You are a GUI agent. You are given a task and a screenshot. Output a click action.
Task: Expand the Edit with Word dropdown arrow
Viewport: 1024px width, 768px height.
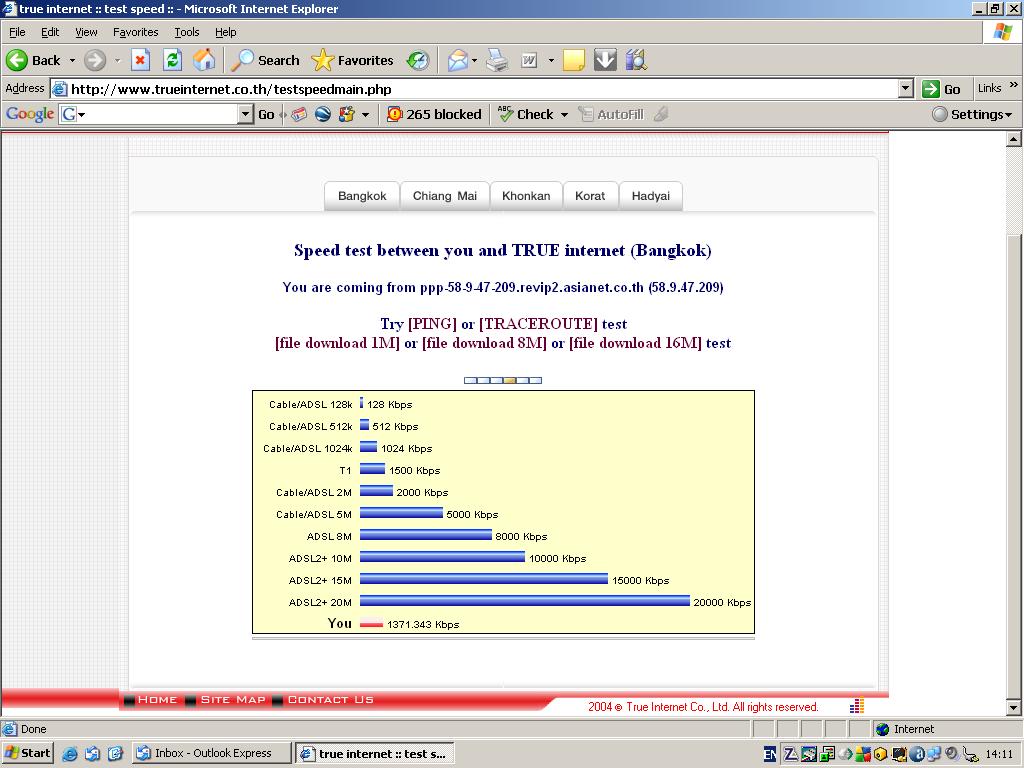551,61
